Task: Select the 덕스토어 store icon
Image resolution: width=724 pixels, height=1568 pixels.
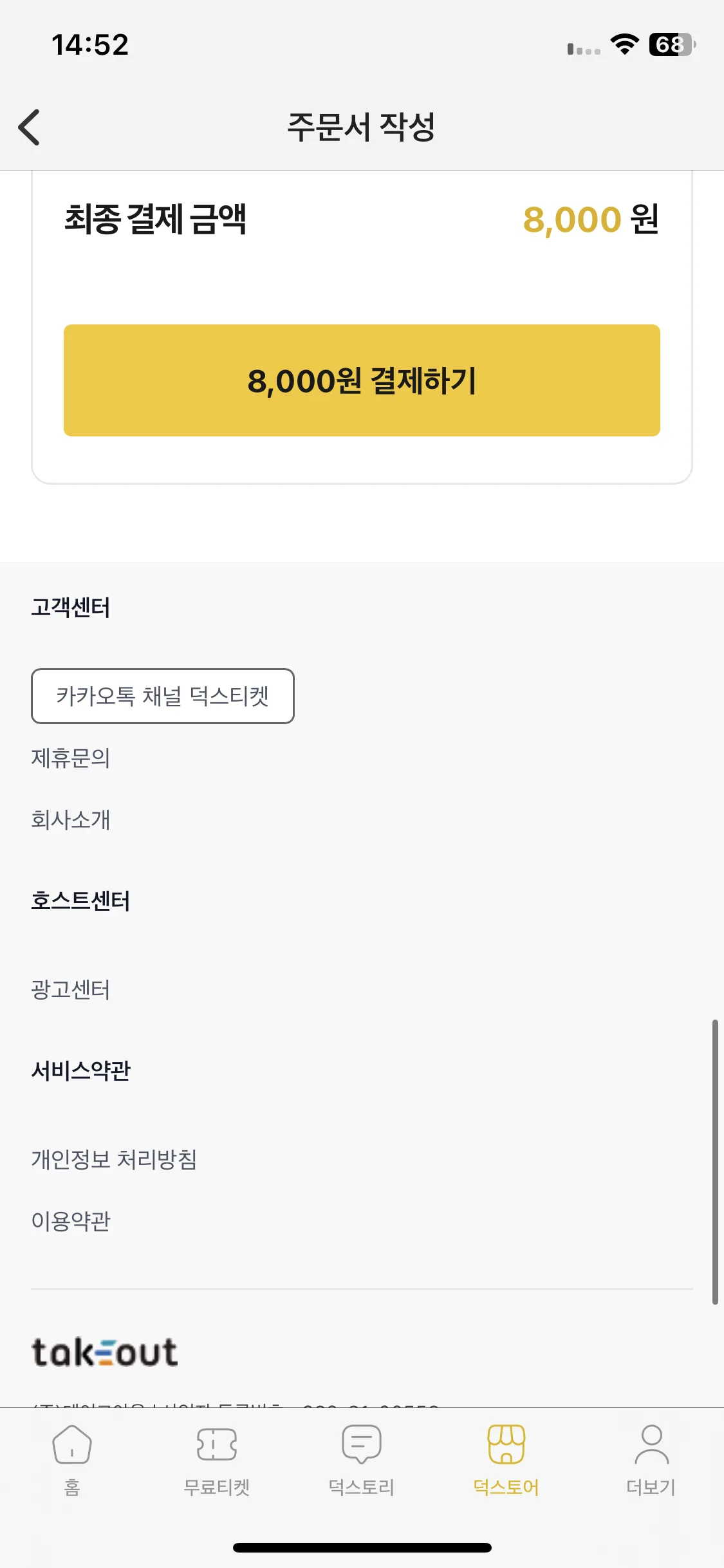Action: (506, 1444)
